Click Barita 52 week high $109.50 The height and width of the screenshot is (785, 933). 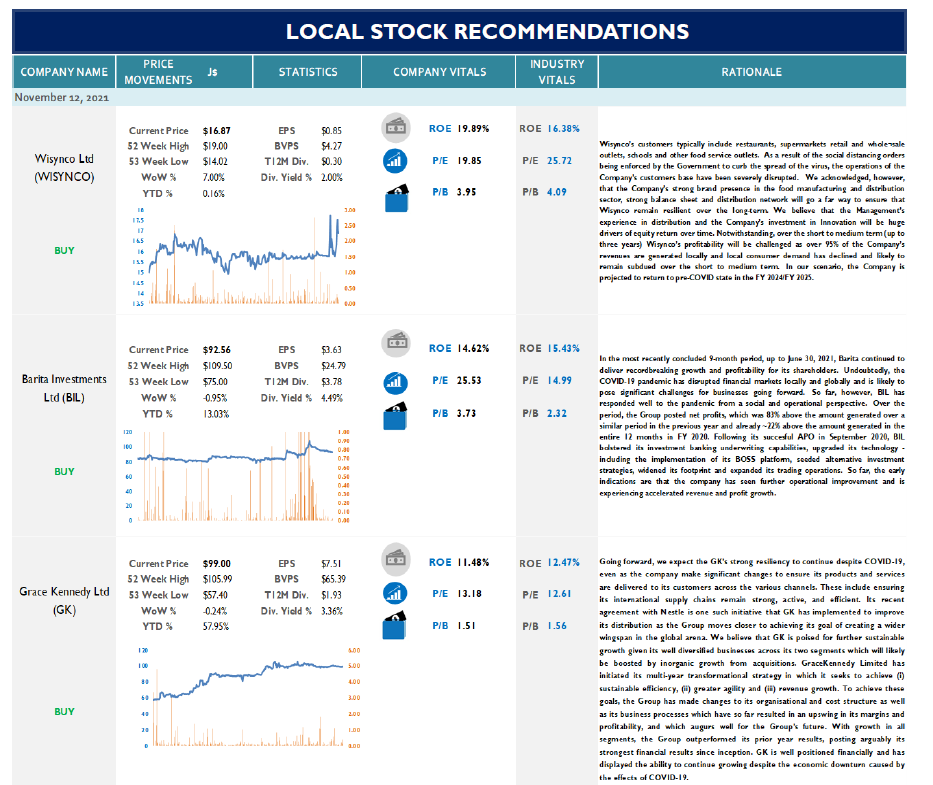click(217, 365)
